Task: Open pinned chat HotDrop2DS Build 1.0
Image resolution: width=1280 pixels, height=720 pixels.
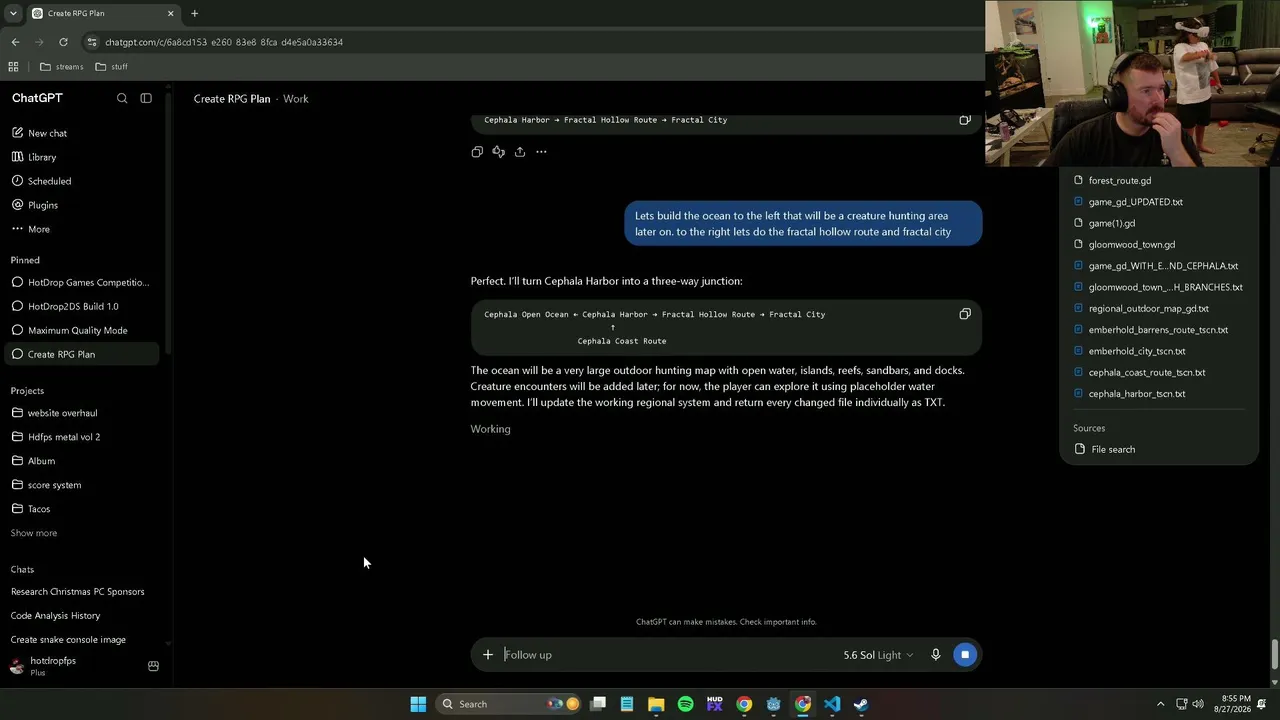Action: coord(82,306)
